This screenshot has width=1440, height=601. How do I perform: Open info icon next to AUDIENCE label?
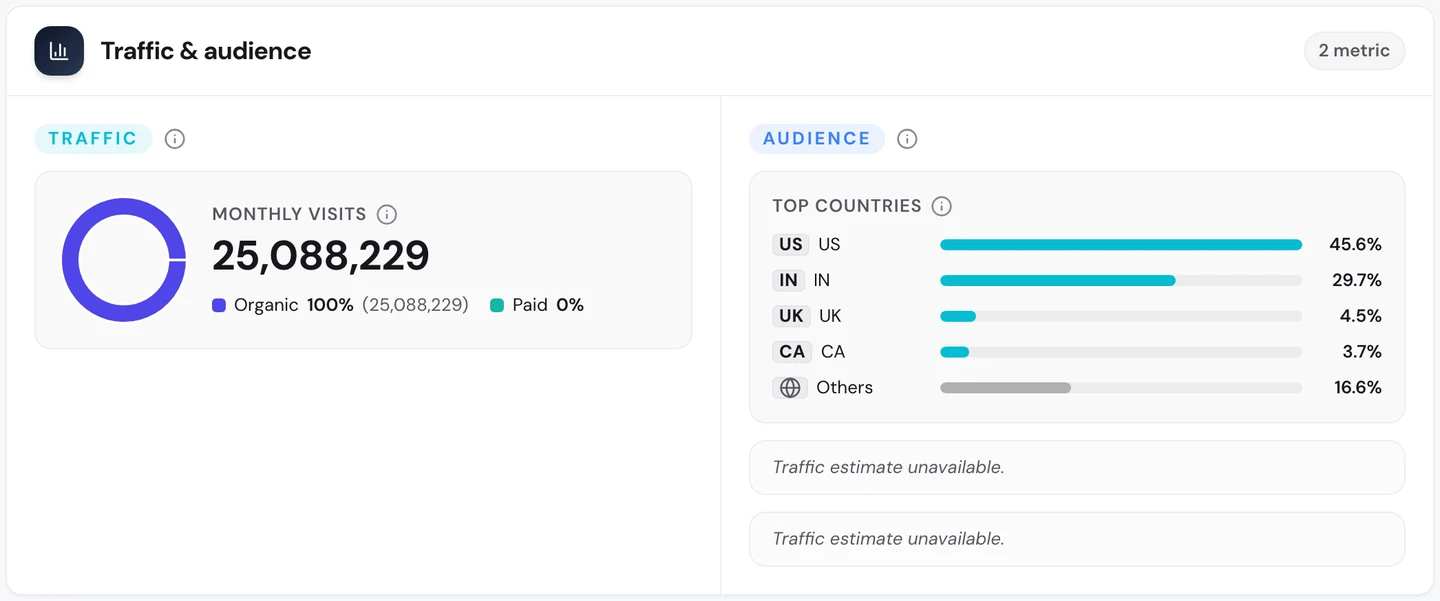[907, 139]
